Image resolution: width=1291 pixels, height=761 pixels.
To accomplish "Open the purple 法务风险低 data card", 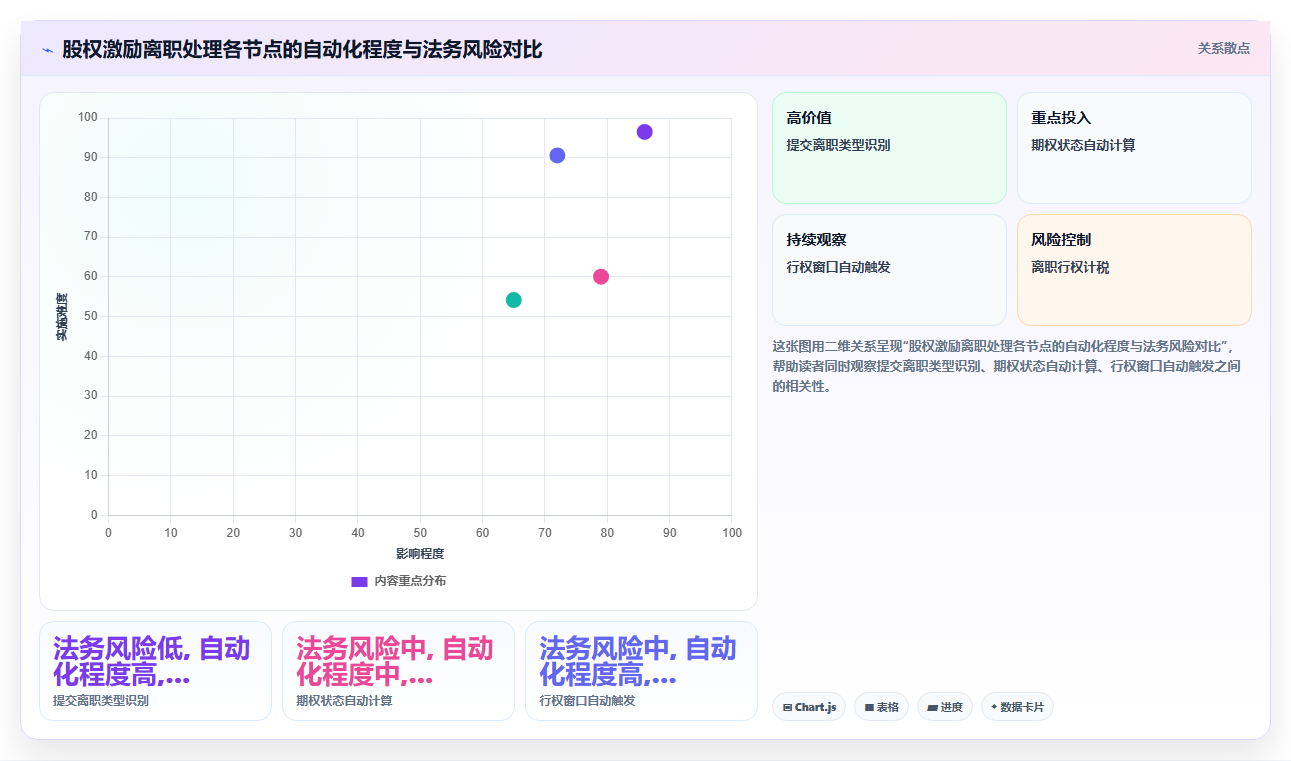I will (x=155, y=671).
